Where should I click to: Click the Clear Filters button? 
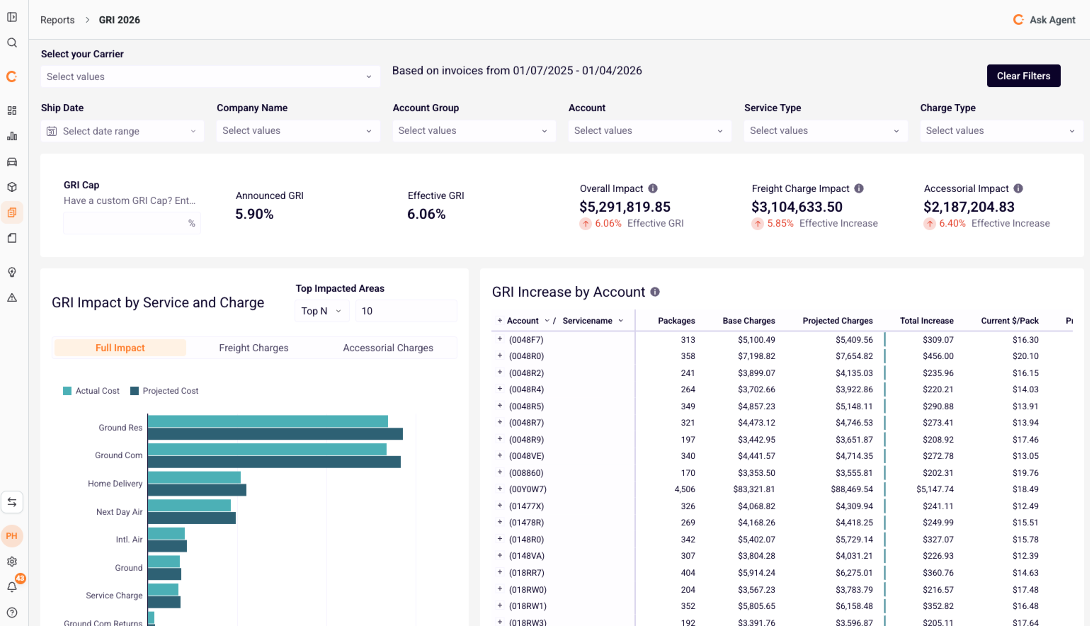coord(1023,76)
